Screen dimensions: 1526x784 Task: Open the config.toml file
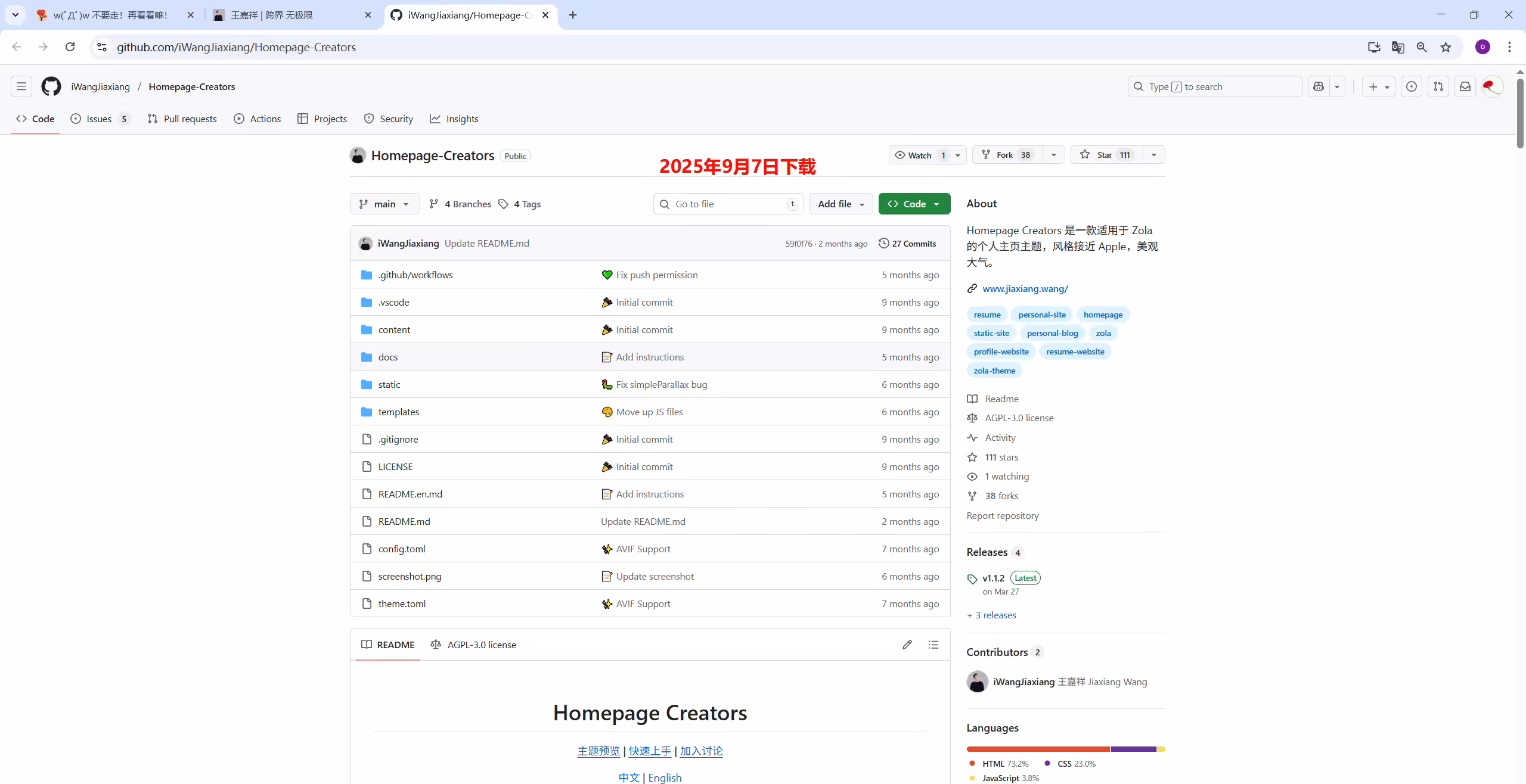[402, 549]
